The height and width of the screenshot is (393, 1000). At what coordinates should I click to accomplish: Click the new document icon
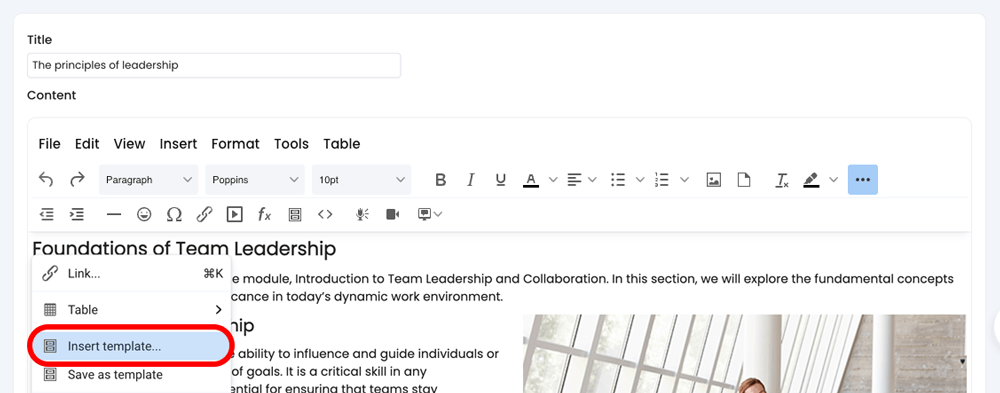744,180
